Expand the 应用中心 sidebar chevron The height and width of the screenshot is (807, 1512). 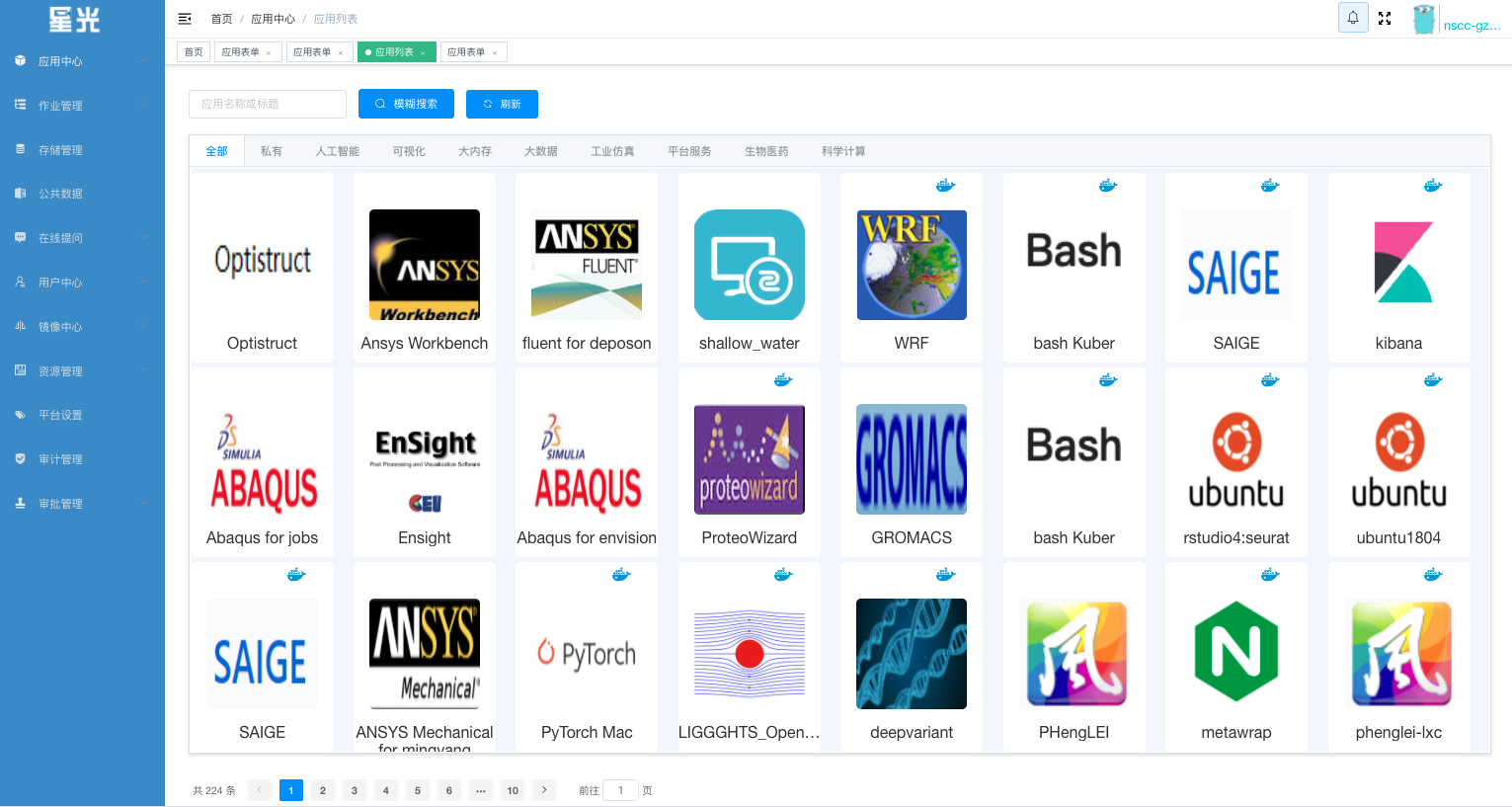tap(145, 61)
